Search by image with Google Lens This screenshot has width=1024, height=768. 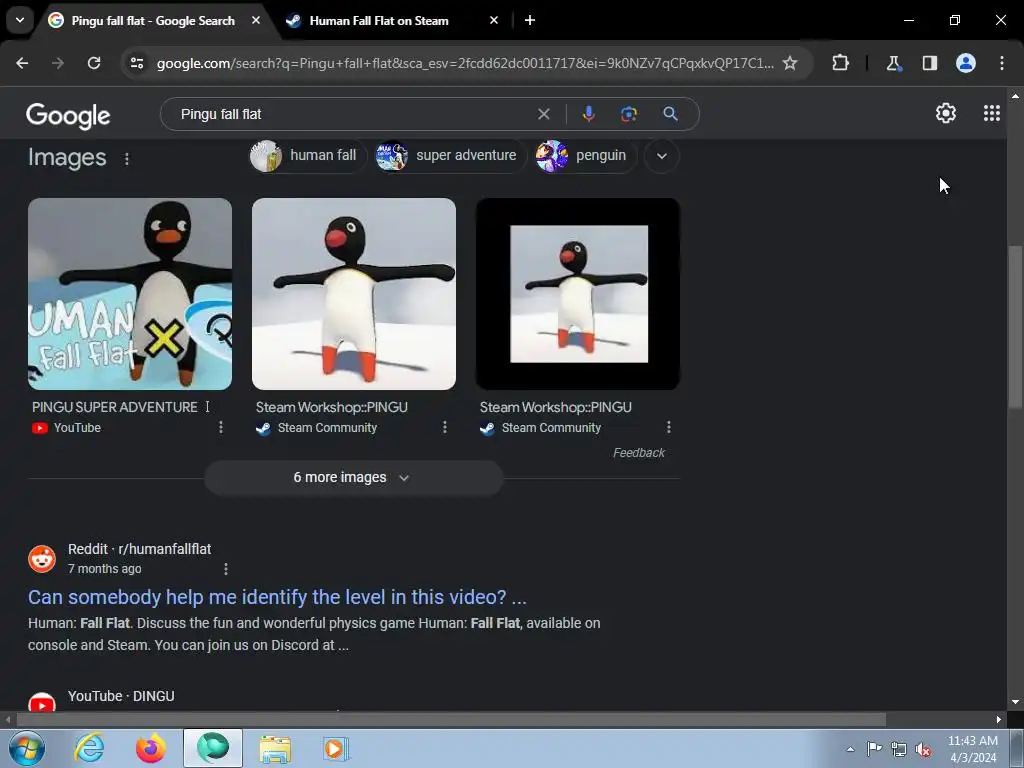point(628,114)
